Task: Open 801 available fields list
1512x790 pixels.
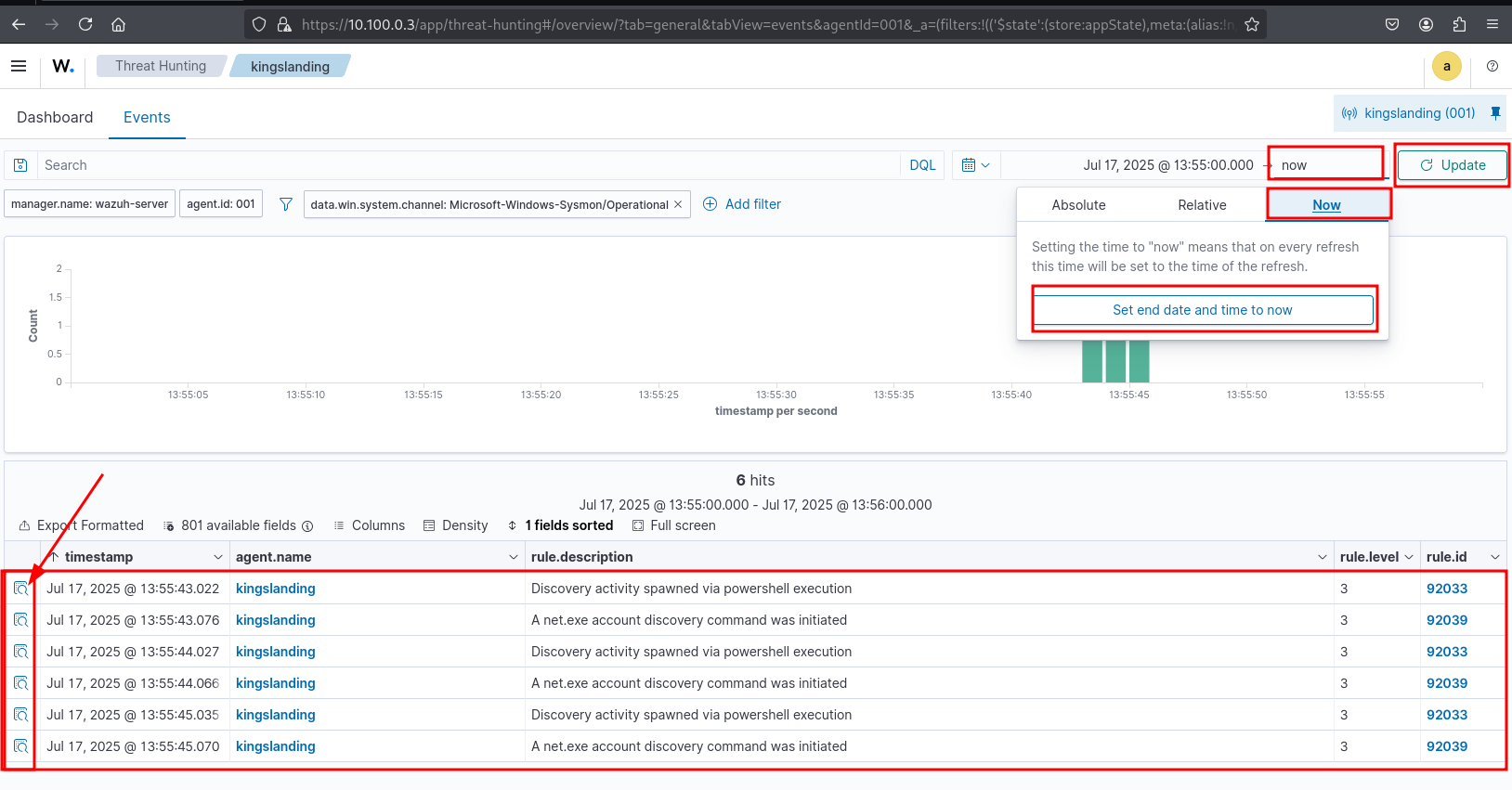Action: (239, 525)
